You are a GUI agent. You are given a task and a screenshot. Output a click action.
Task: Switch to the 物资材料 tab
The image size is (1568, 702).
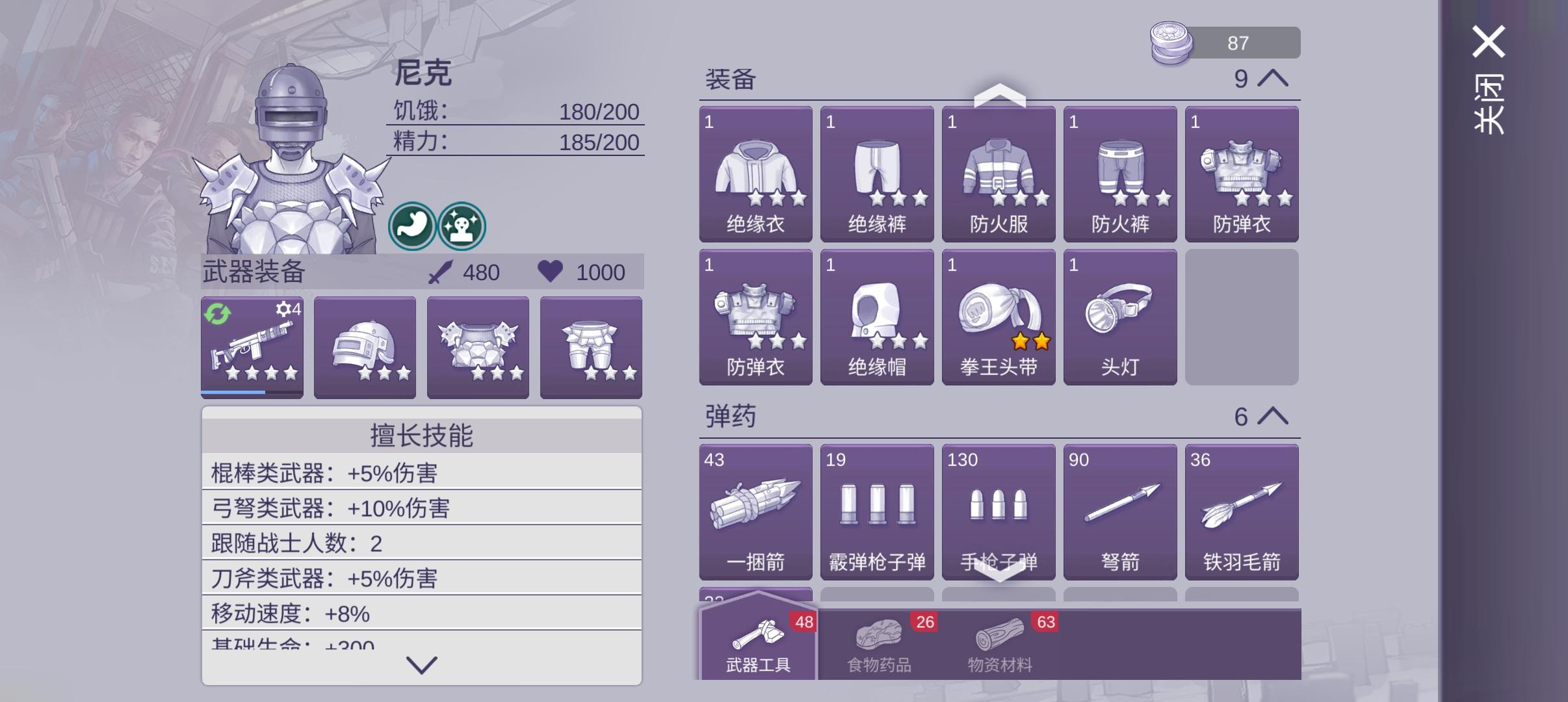pyautogui.click(x=1000, y=645)
